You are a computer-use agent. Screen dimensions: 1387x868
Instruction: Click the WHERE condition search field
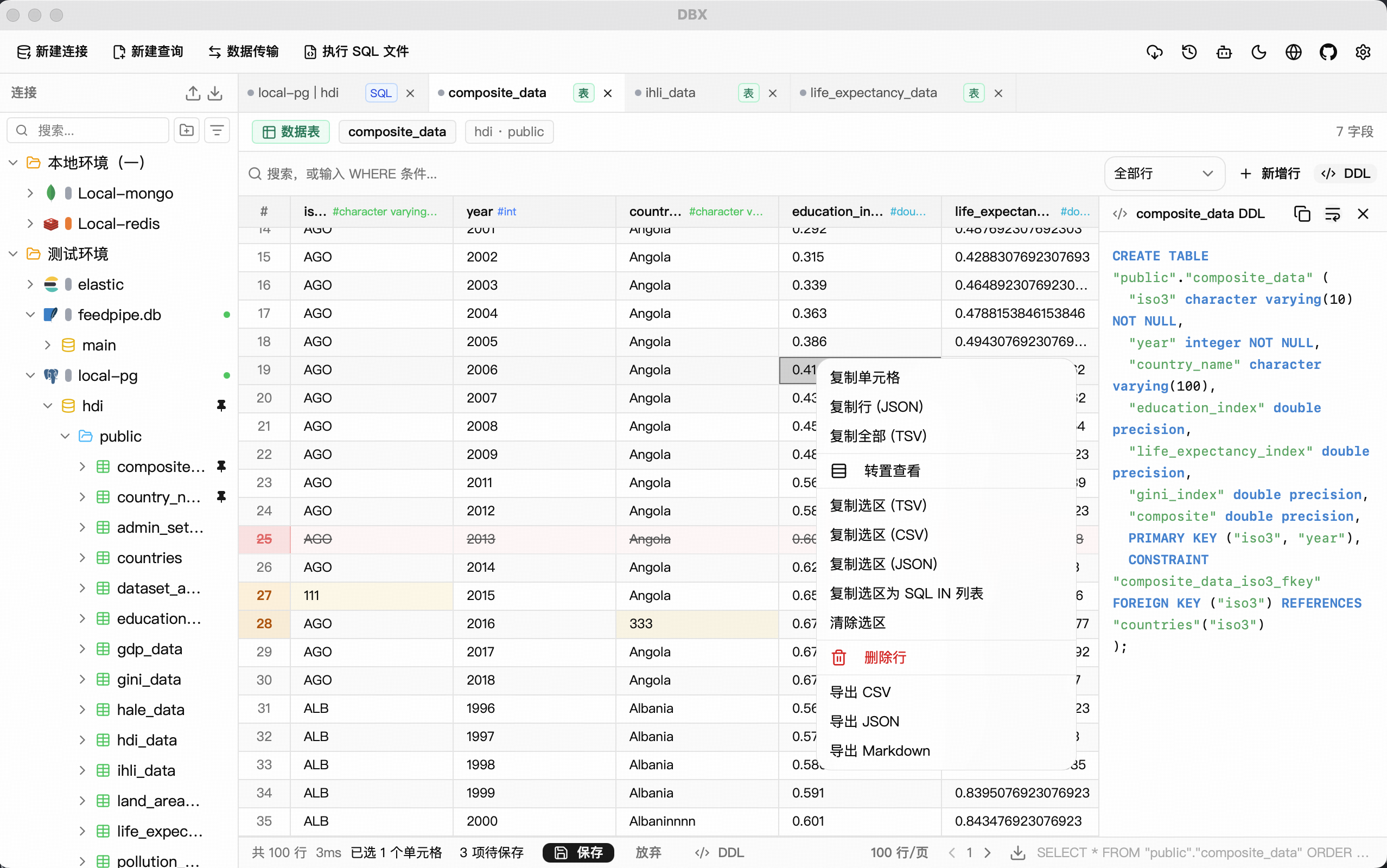click(x=669, y=174)
